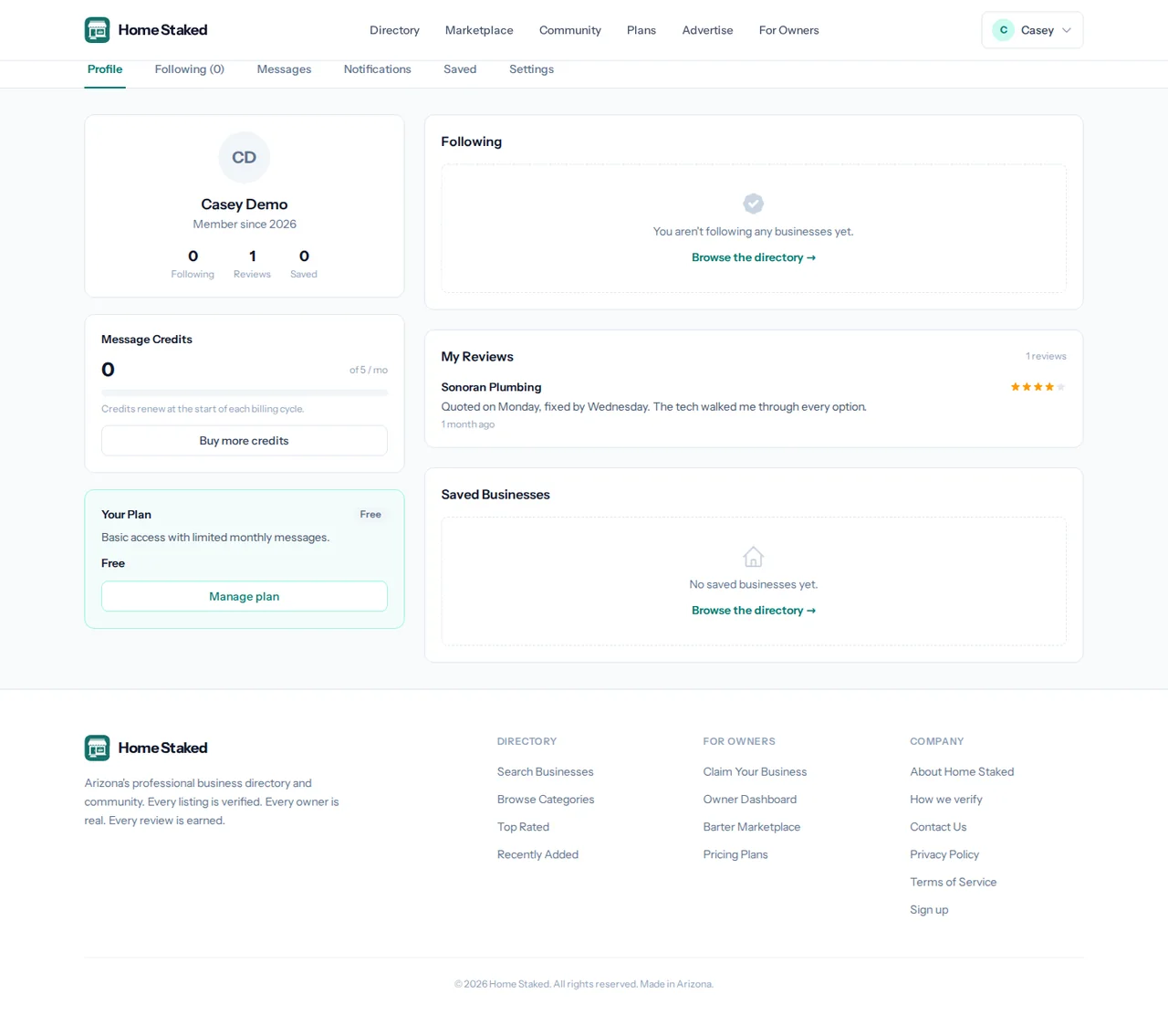Click the Casey Demo profile name

click(245, 204)
